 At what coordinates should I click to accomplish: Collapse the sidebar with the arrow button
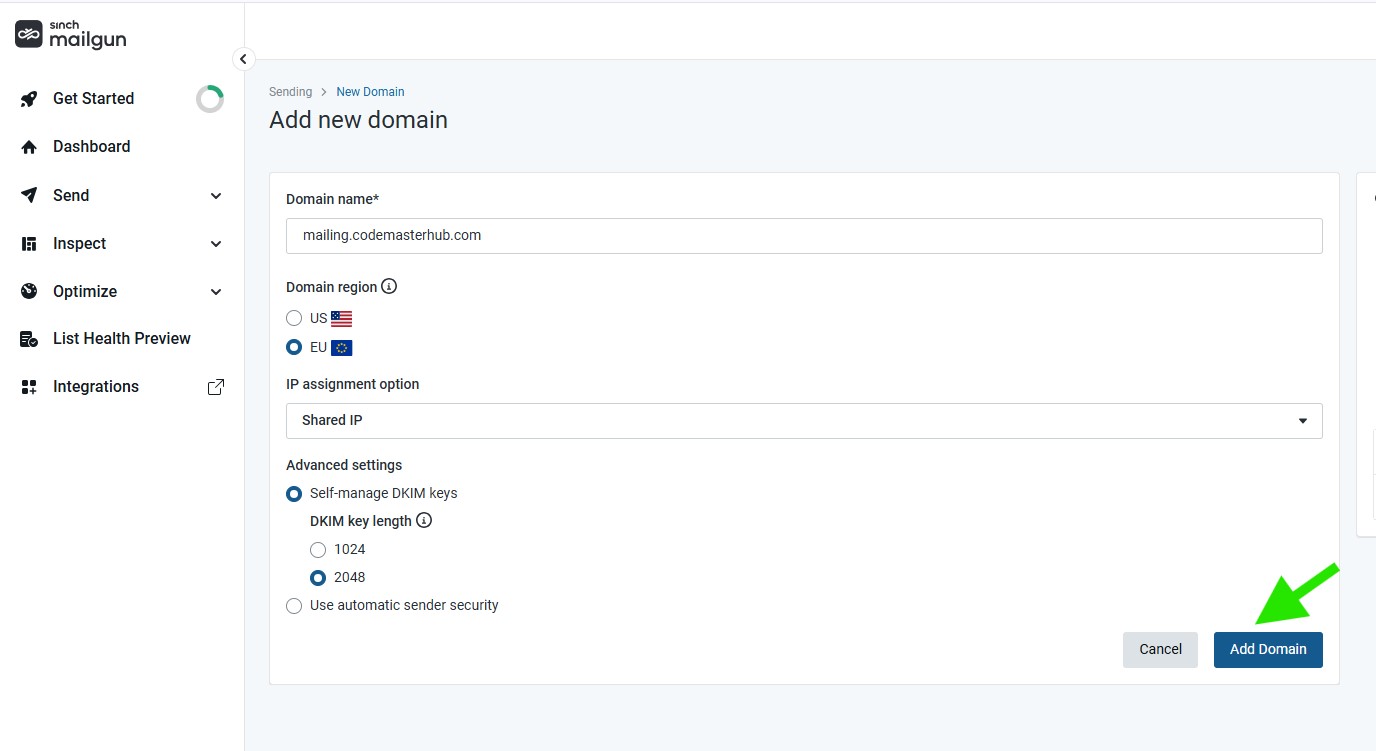[x=243, y=59]
